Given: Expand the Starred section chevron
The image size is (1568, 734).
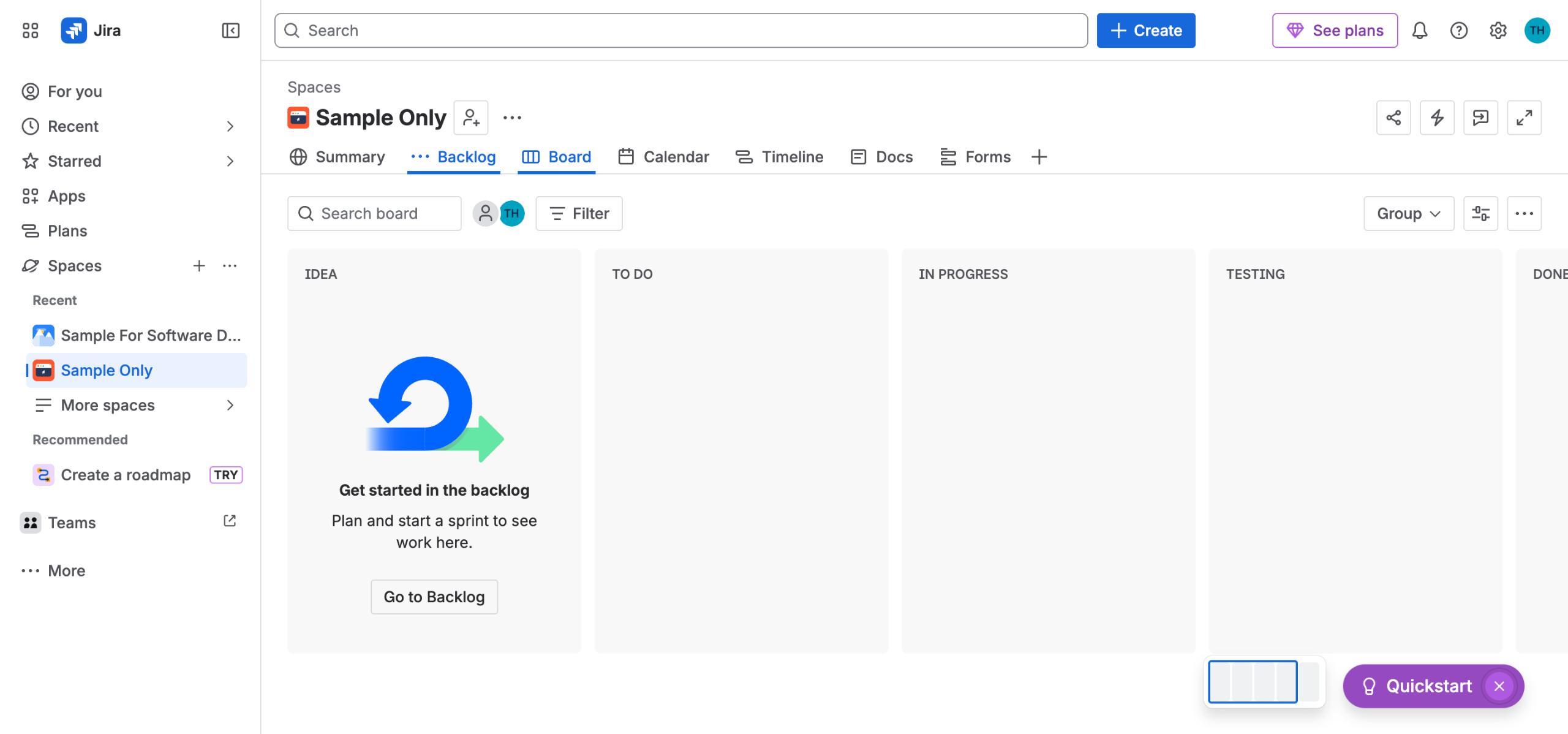Looking at the screenshot, I should 230,161.
